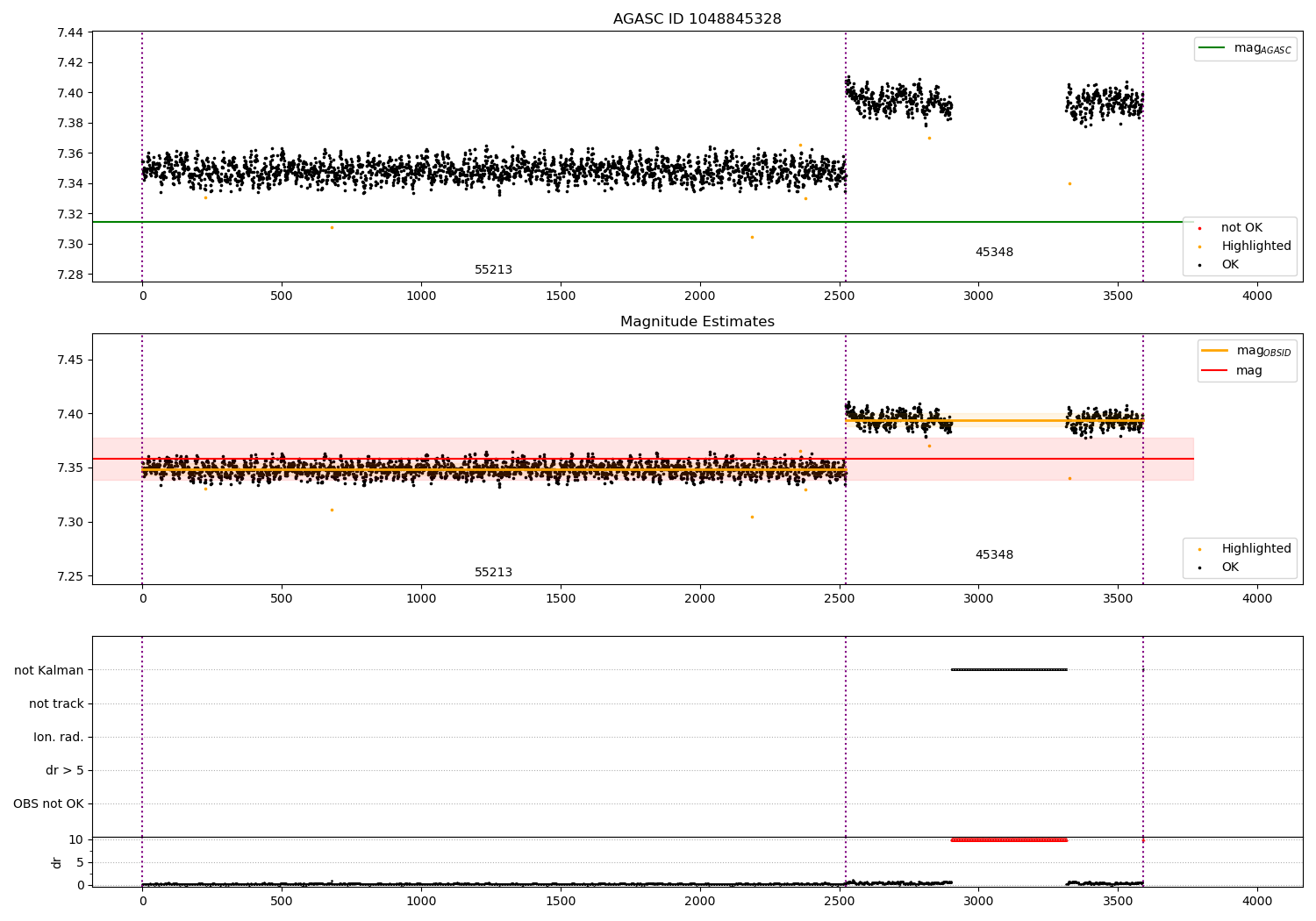This screenshot has width=1316, height=921.
Task: Click the "45348" label in the AGASC plot
Action: [x=994, y=252]
